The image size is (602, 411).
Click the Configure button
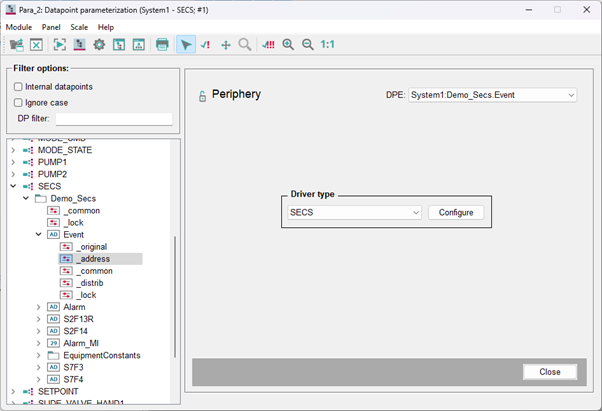(456, 212)
